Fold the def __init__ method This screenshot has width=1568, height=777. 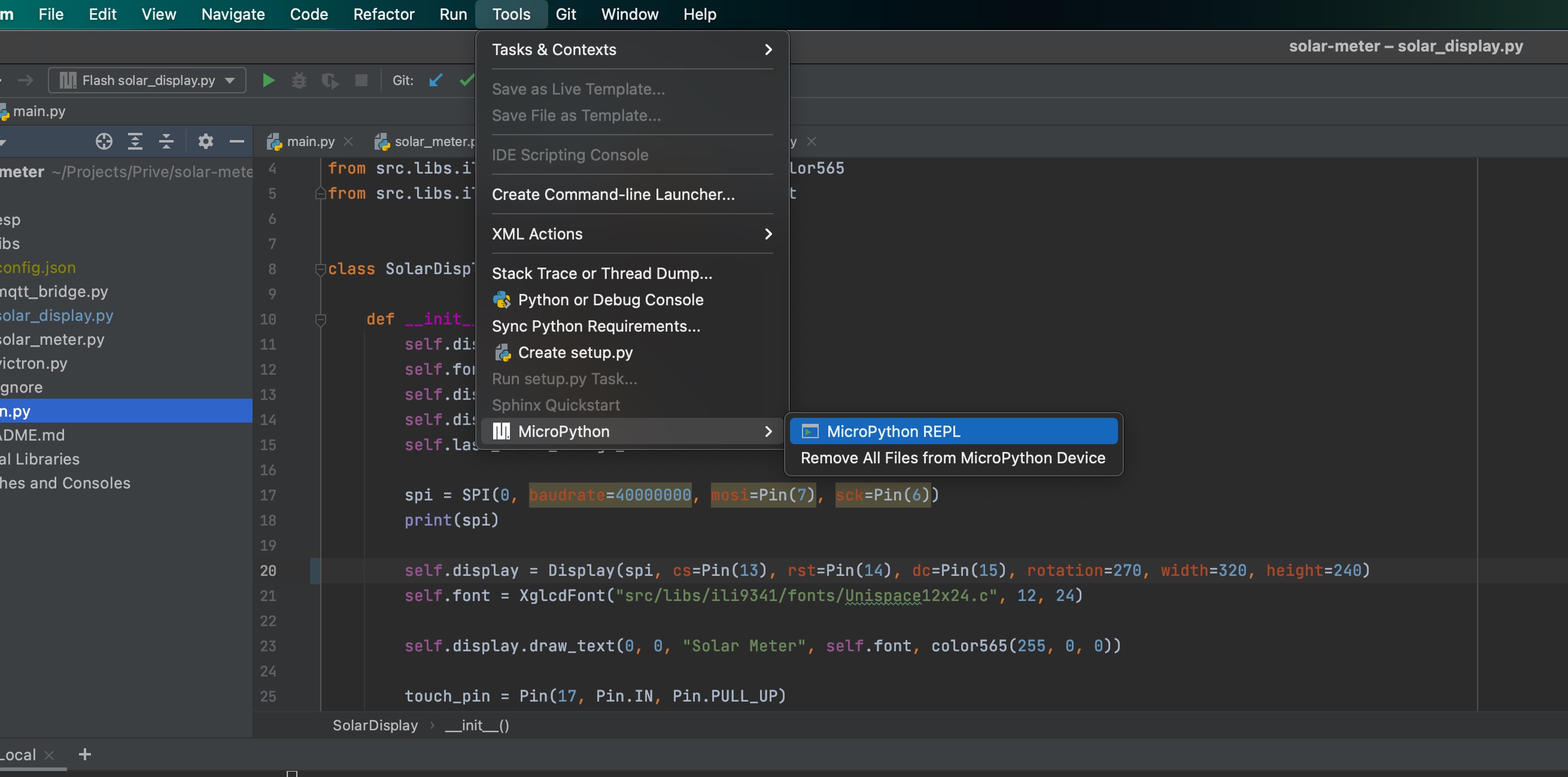tap(320, 319)
